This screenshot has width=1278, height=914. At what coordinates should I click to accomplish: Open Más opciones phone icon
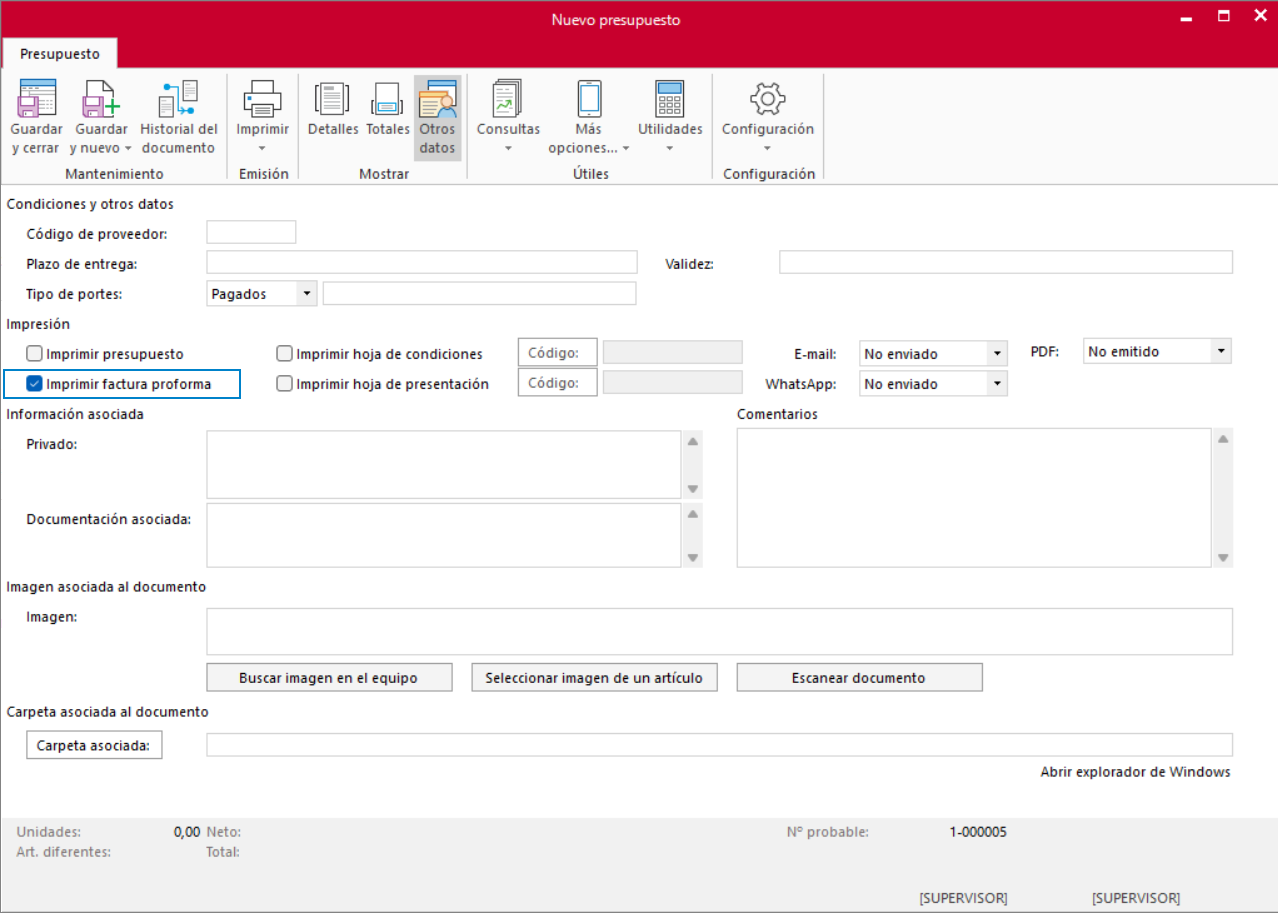pos(589,99)
